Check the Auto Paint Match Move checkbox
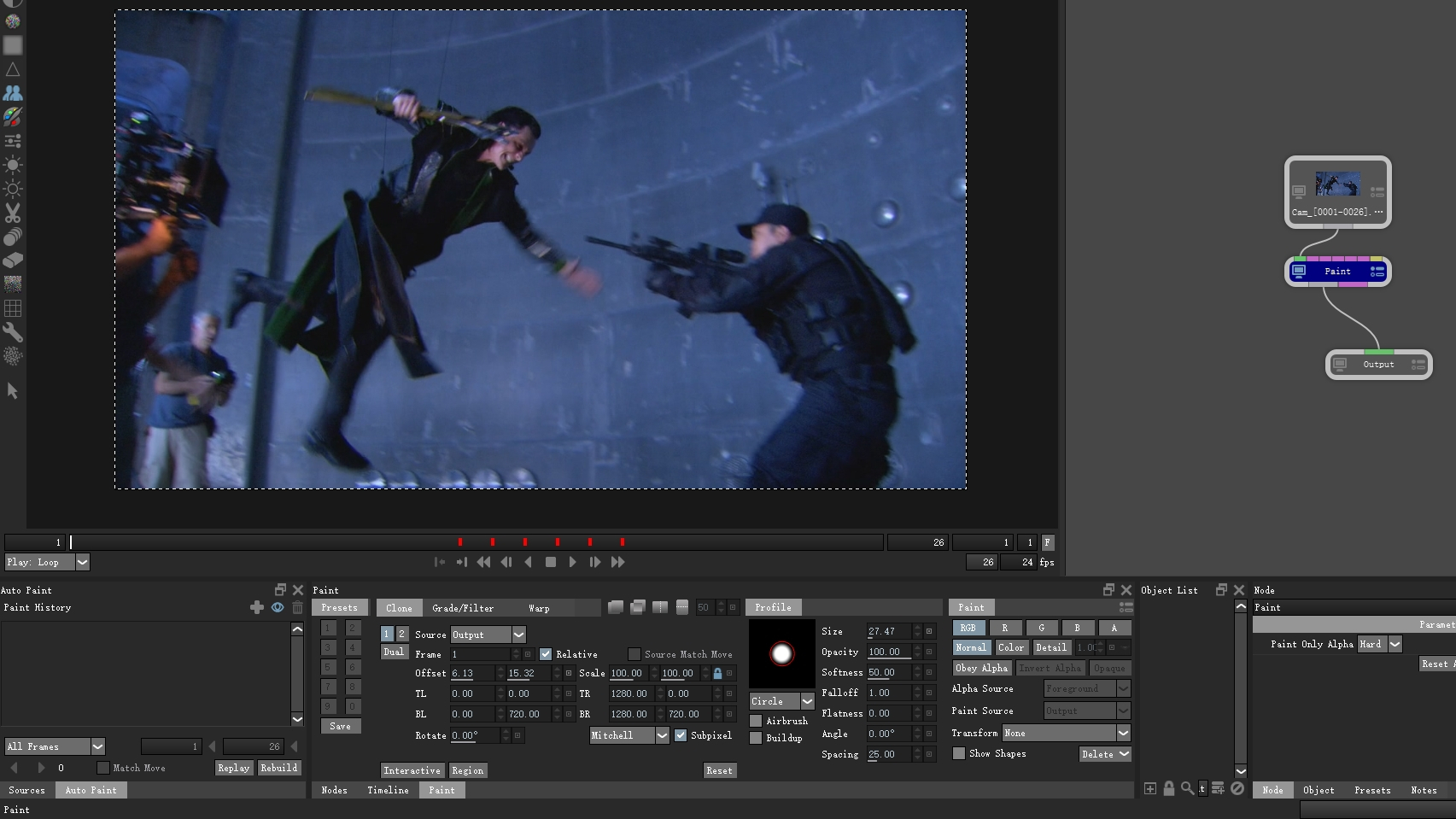The height and width of the screenshot is (819, 1456). click(103, 768)
